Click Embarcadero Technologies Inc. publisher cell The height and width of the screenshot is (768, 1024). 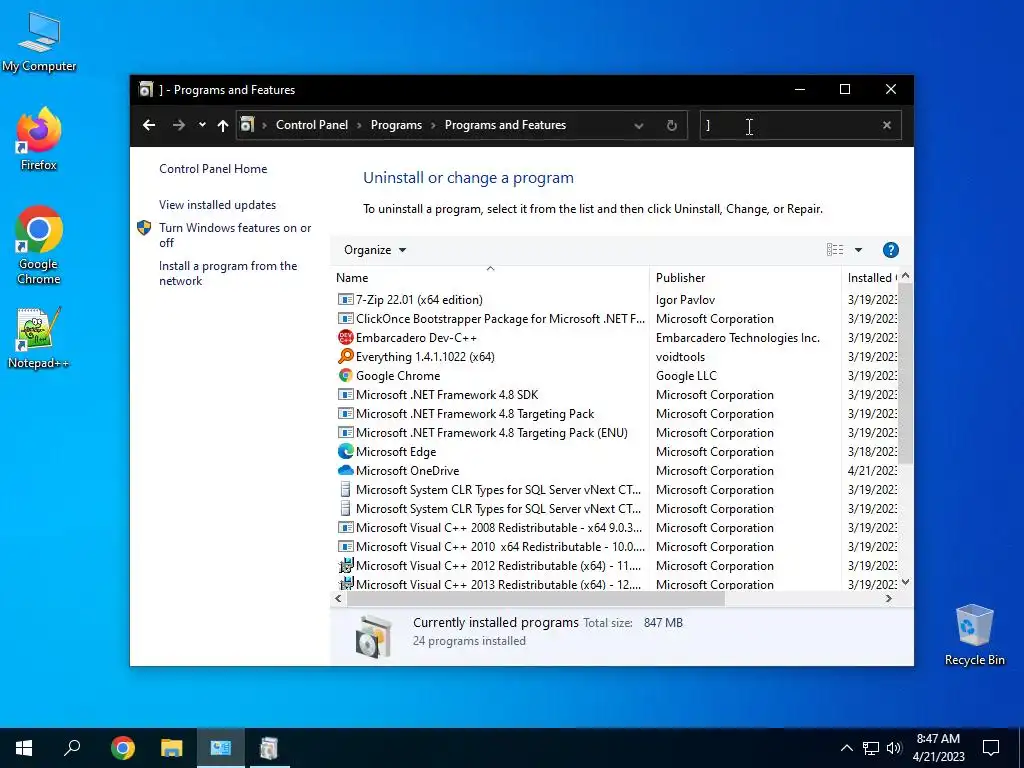[x=737, y=338]
